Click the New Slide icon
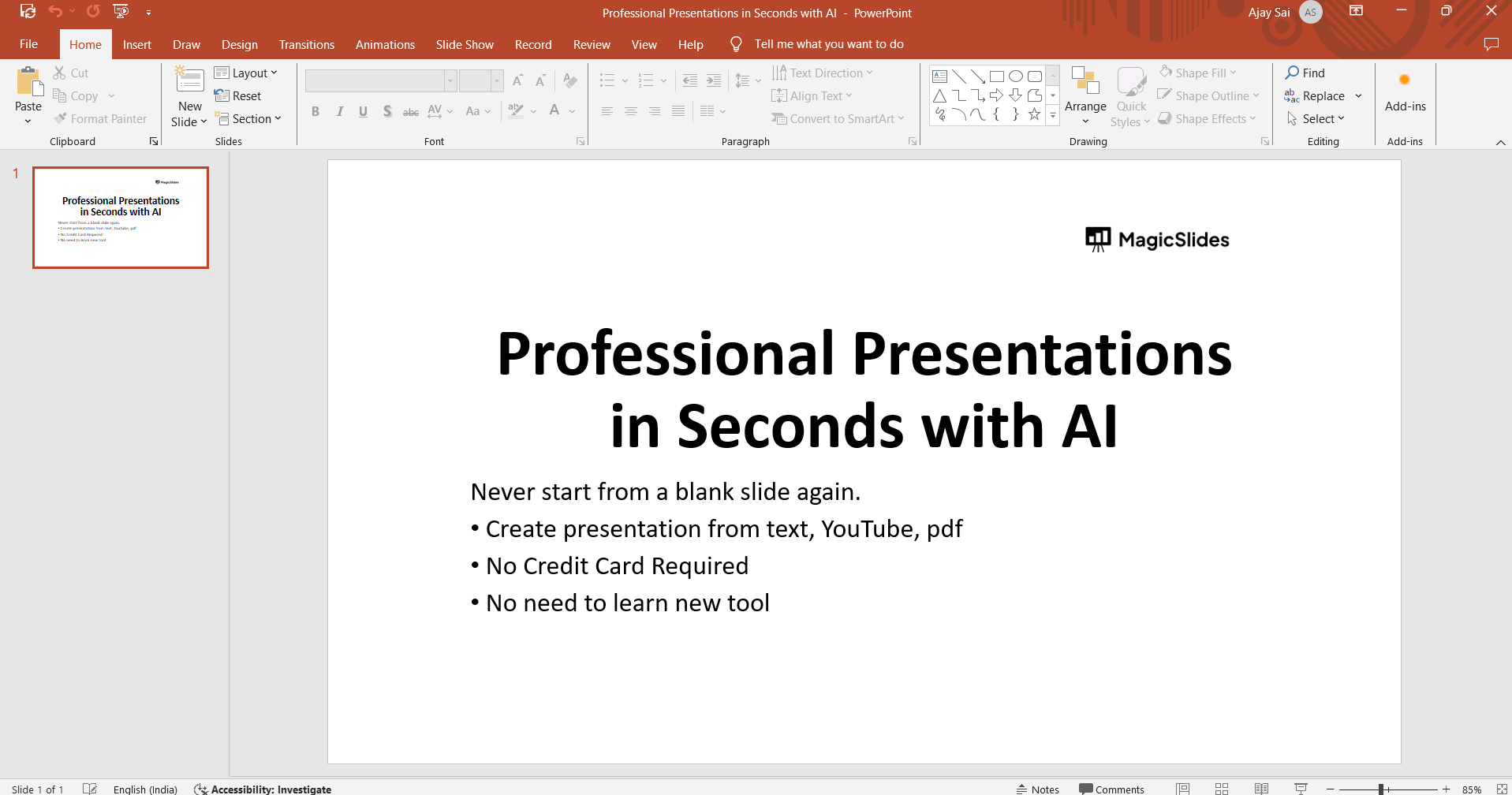The height and width of the screenshot is (795, 1512). tap(189, 80)
